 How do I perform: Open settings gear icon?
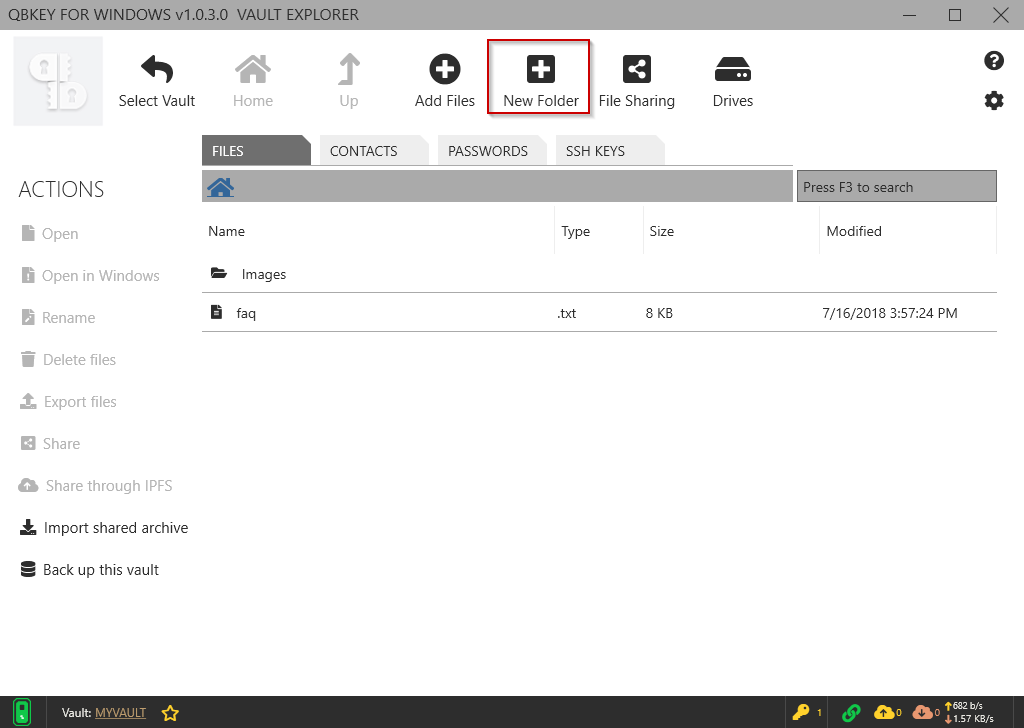(993, 101)
